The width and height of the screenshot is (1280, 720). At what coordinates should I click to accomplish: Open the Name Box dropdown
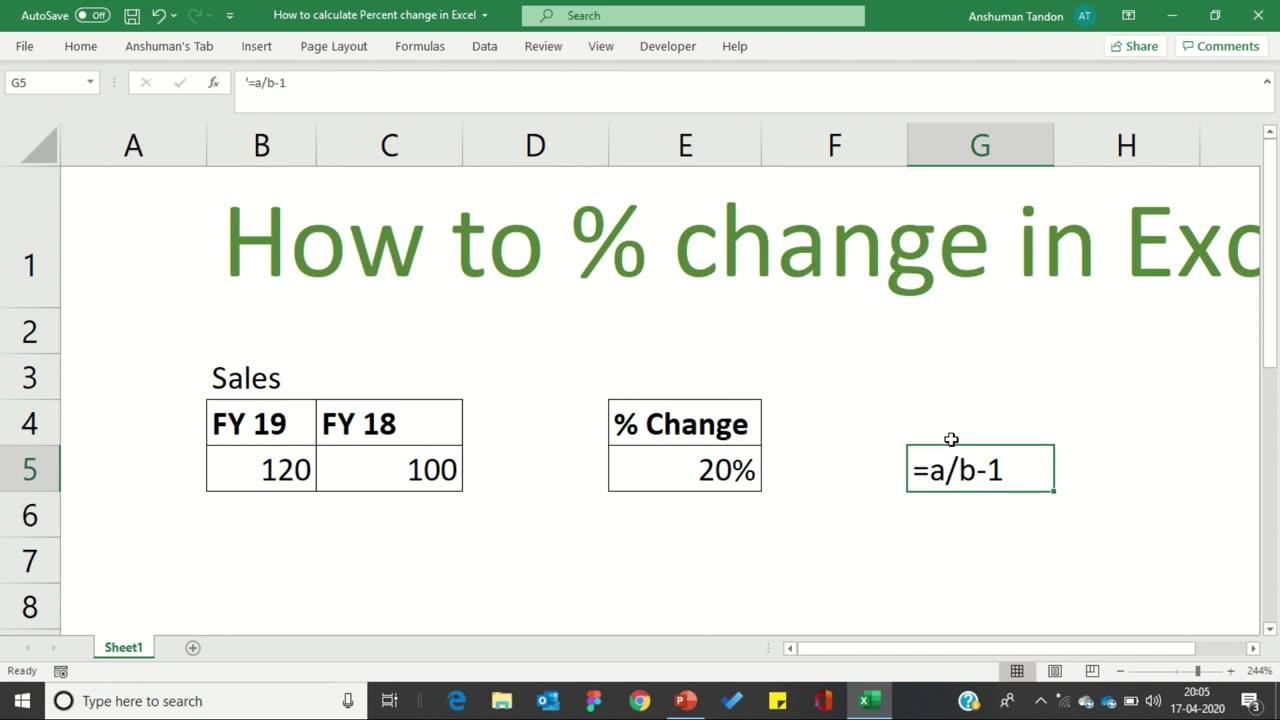click(x=89, y=82)
